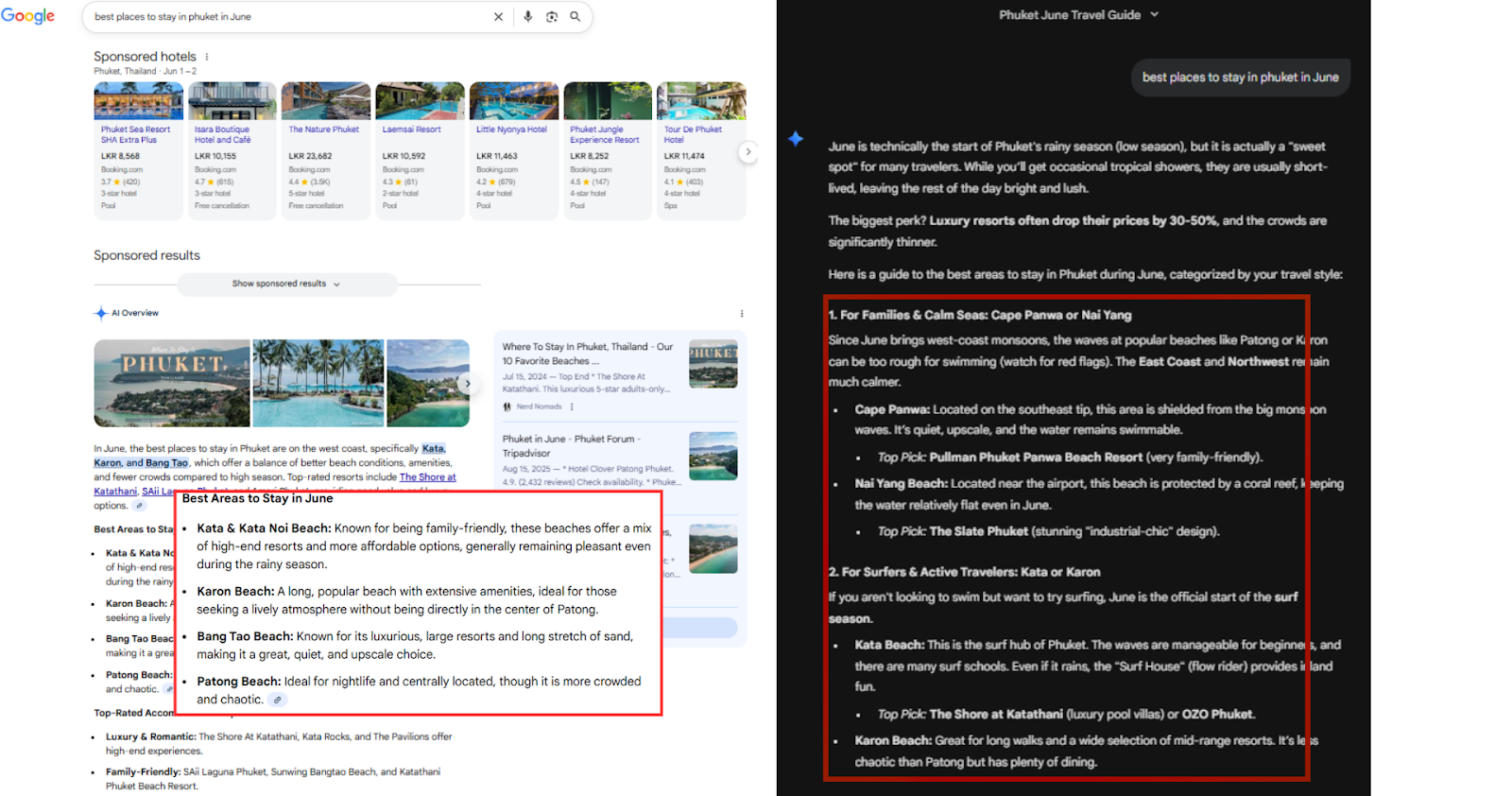
Task: Click 'Best Areas to Stay in June' heading
Action: [x=257, y=498]
